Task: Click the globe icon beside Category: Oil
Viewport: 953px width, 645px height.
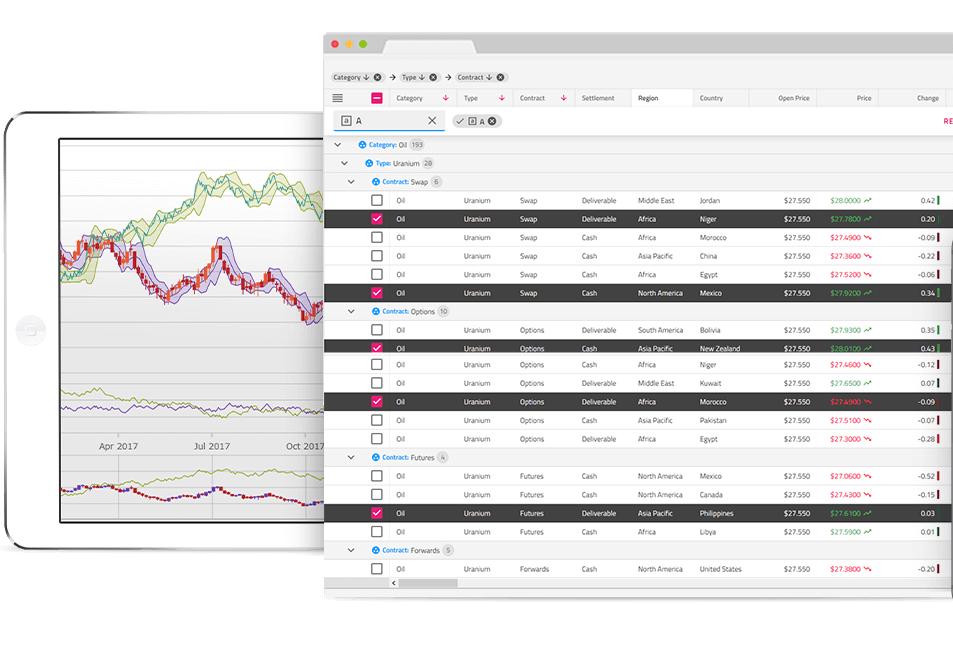Action: [361, 145]
